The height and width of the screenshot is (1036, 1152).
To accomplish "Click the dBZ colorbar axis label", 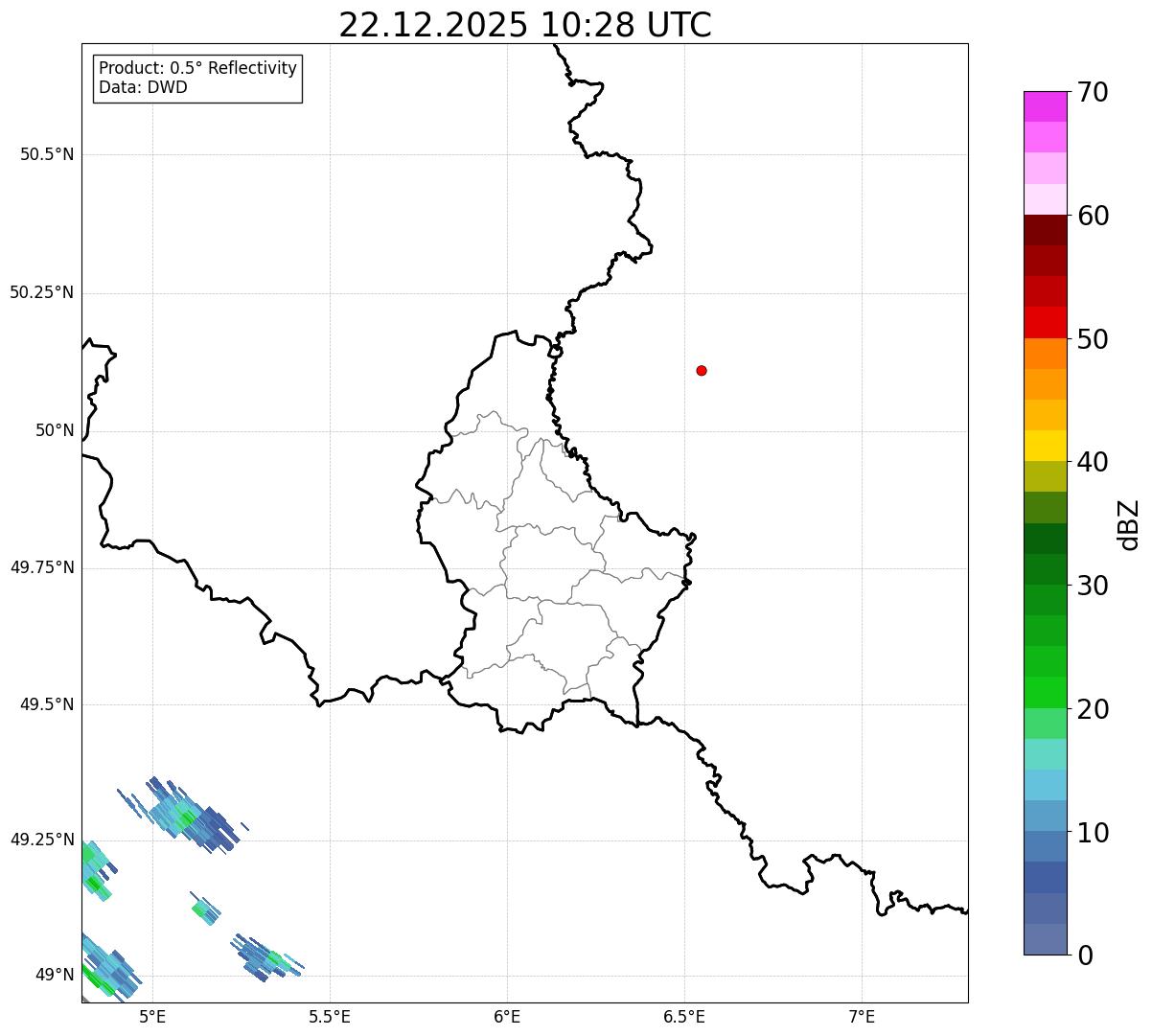I will tap(1129, 524).
